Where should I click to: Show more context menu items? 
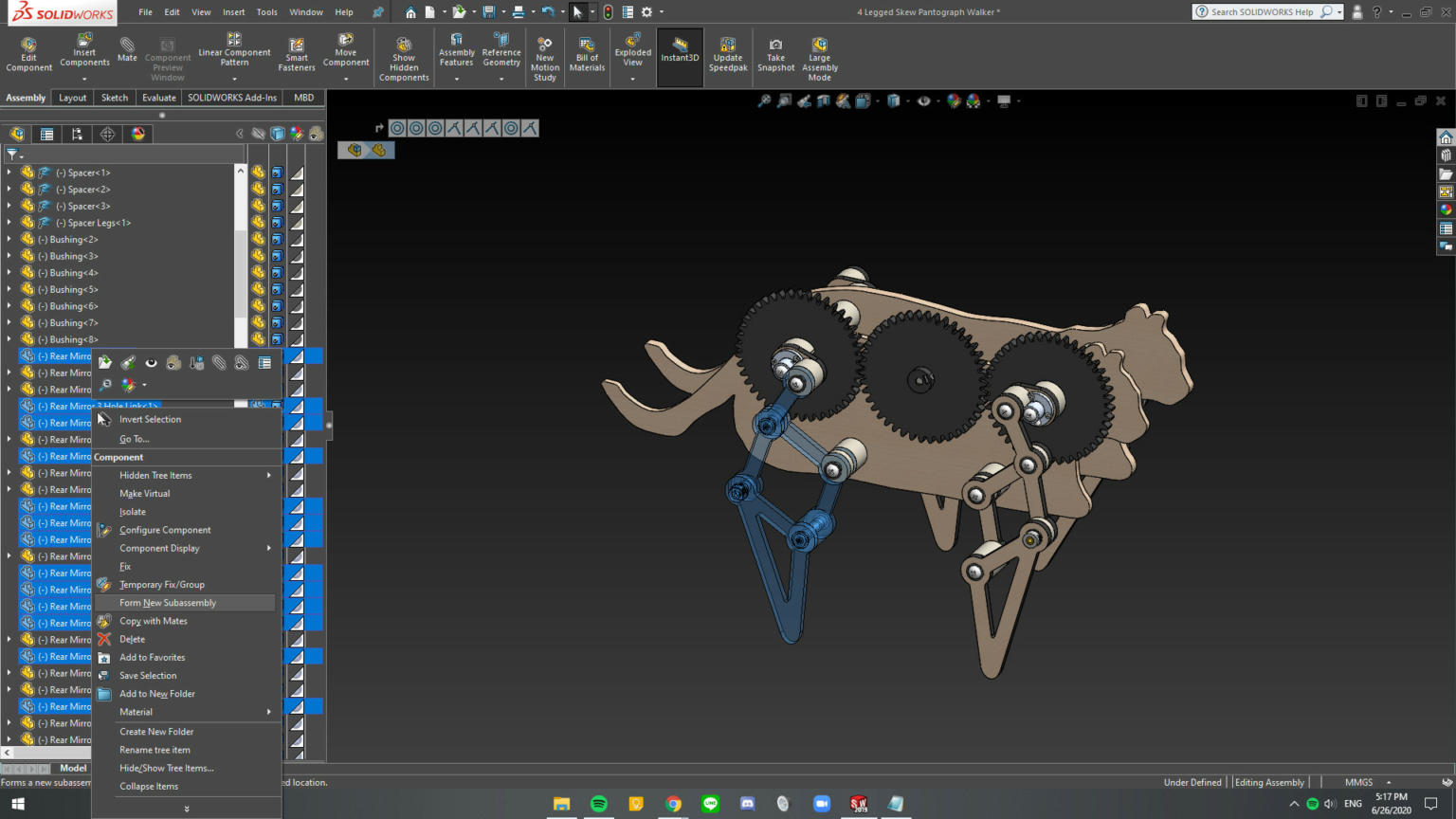[x=187, y=809]
